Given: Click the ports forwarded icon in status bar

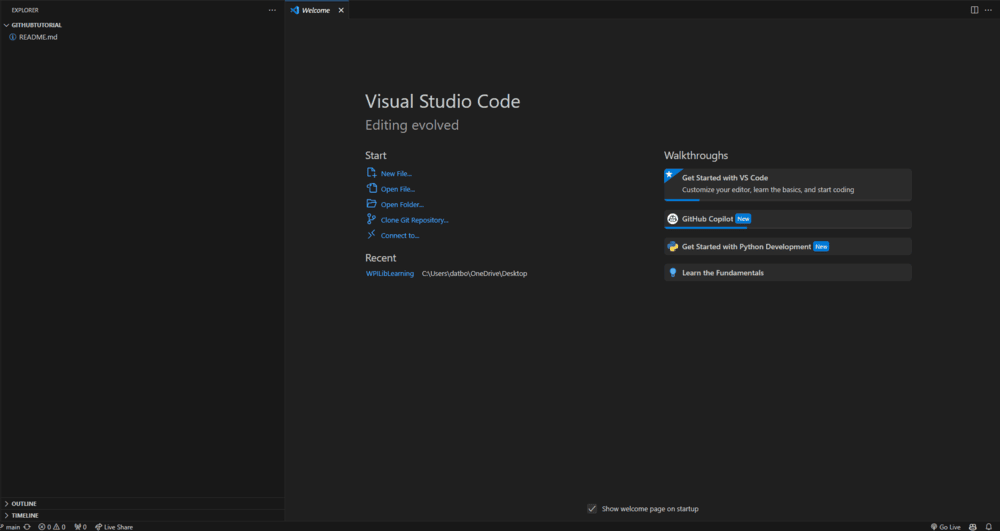Looking at the screenshot, I should click(78, 527).
